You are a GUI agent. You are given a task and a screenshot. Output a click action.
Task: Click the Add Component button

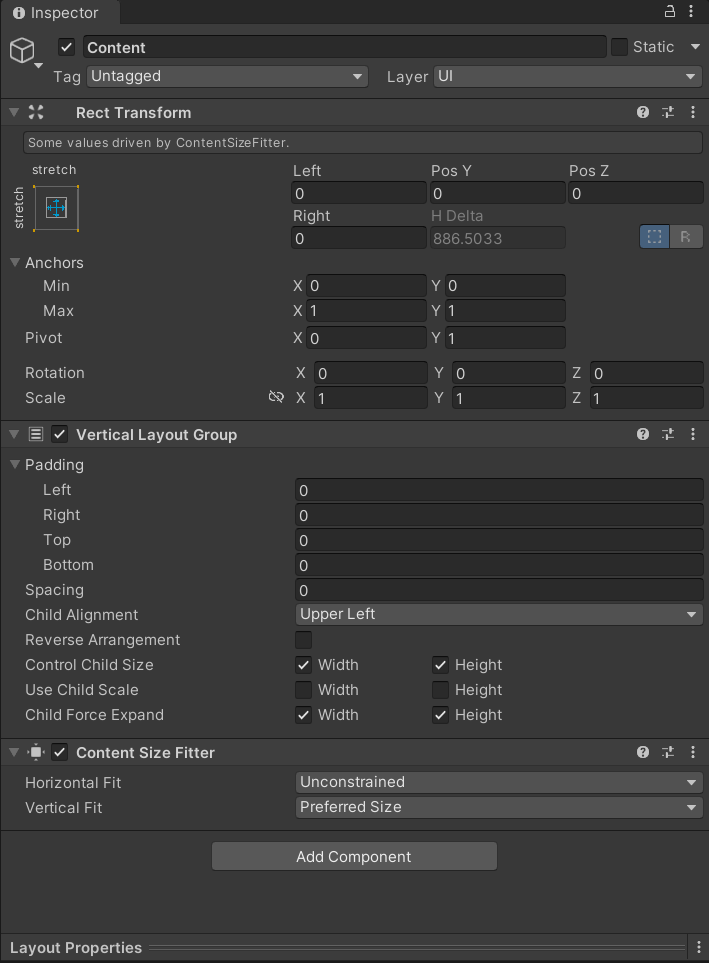point(354,857)
